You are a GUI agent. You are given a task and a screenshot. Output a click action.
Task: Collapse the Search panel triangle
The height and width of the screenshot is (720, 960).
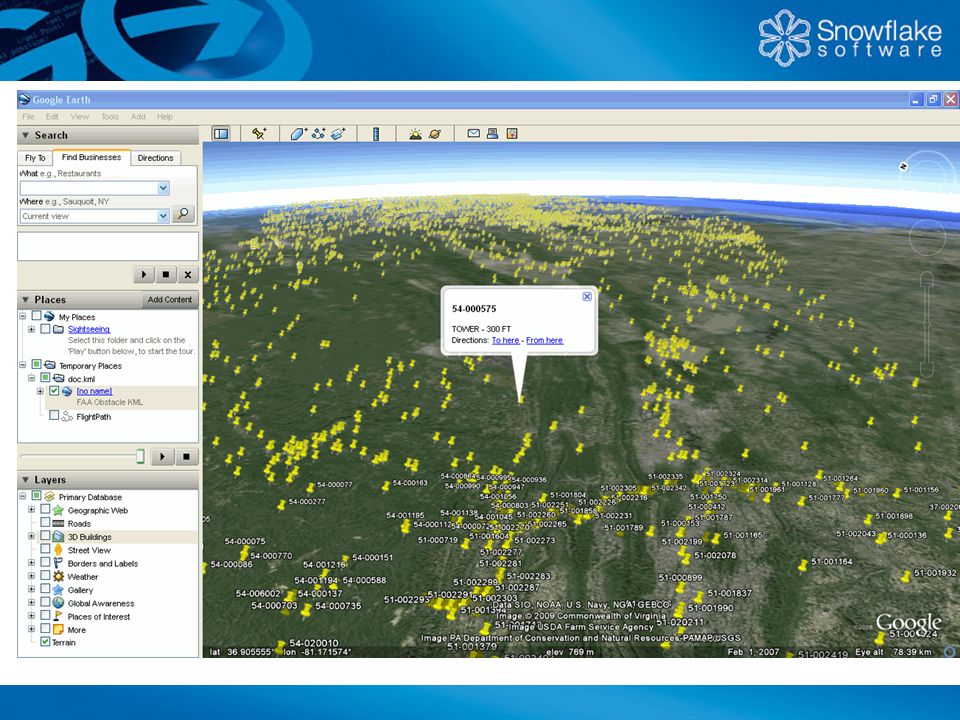(26, 135)
